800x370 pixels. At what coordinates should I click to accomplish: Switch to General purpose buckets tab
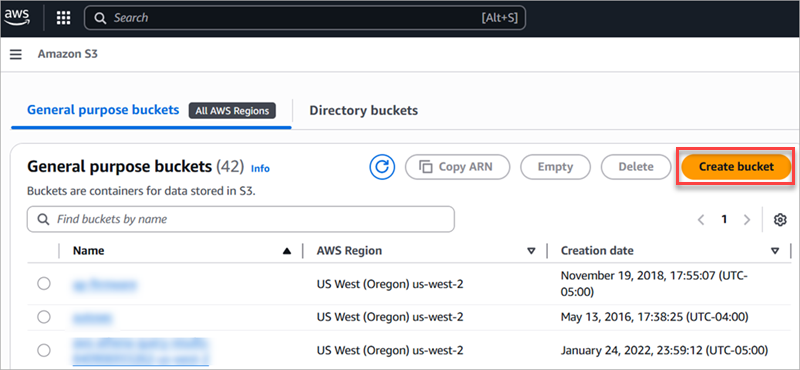(103, 110)
